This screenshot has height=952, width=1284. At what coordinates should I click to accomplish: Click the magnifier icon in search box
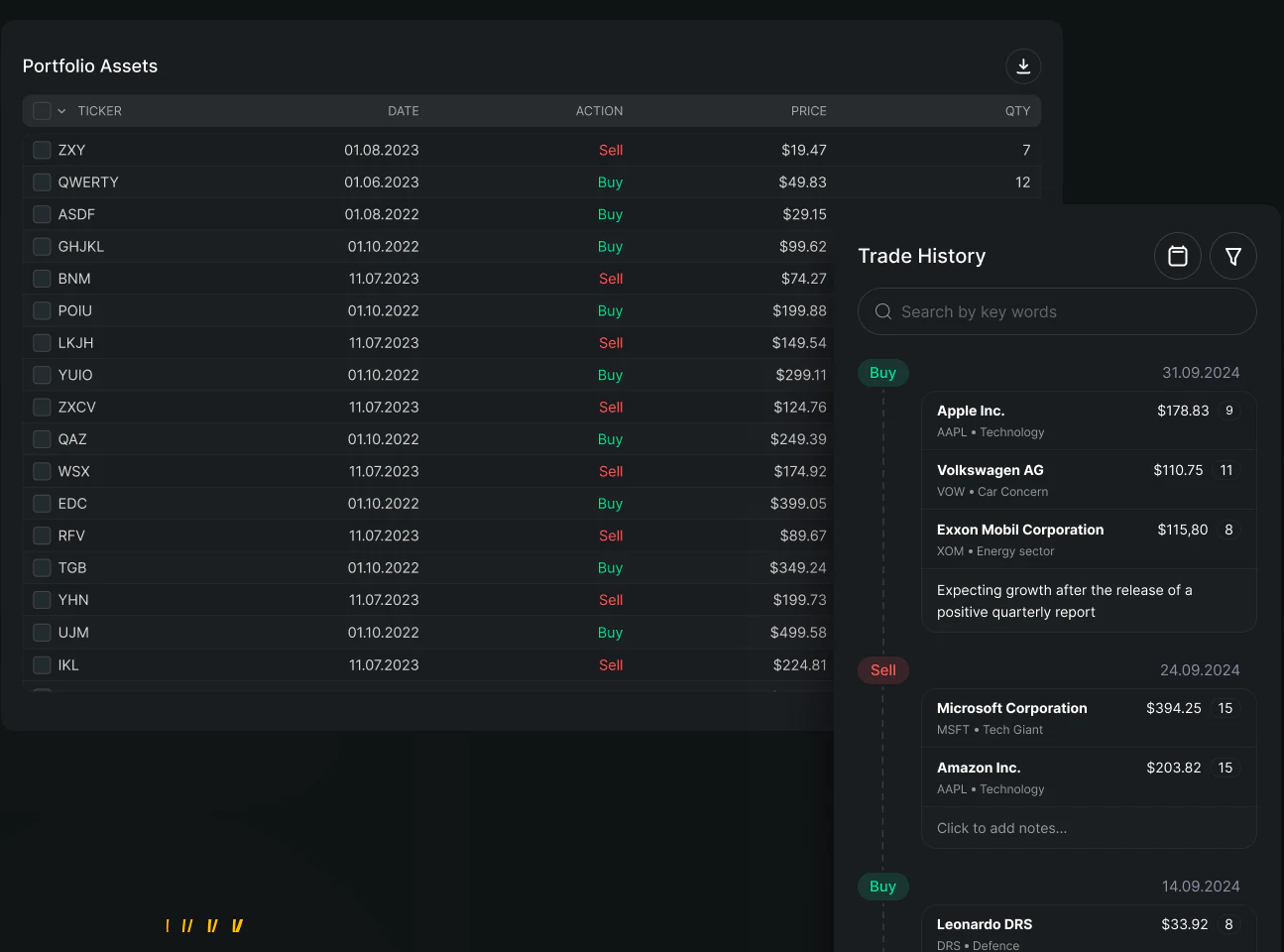coord(883,311)
